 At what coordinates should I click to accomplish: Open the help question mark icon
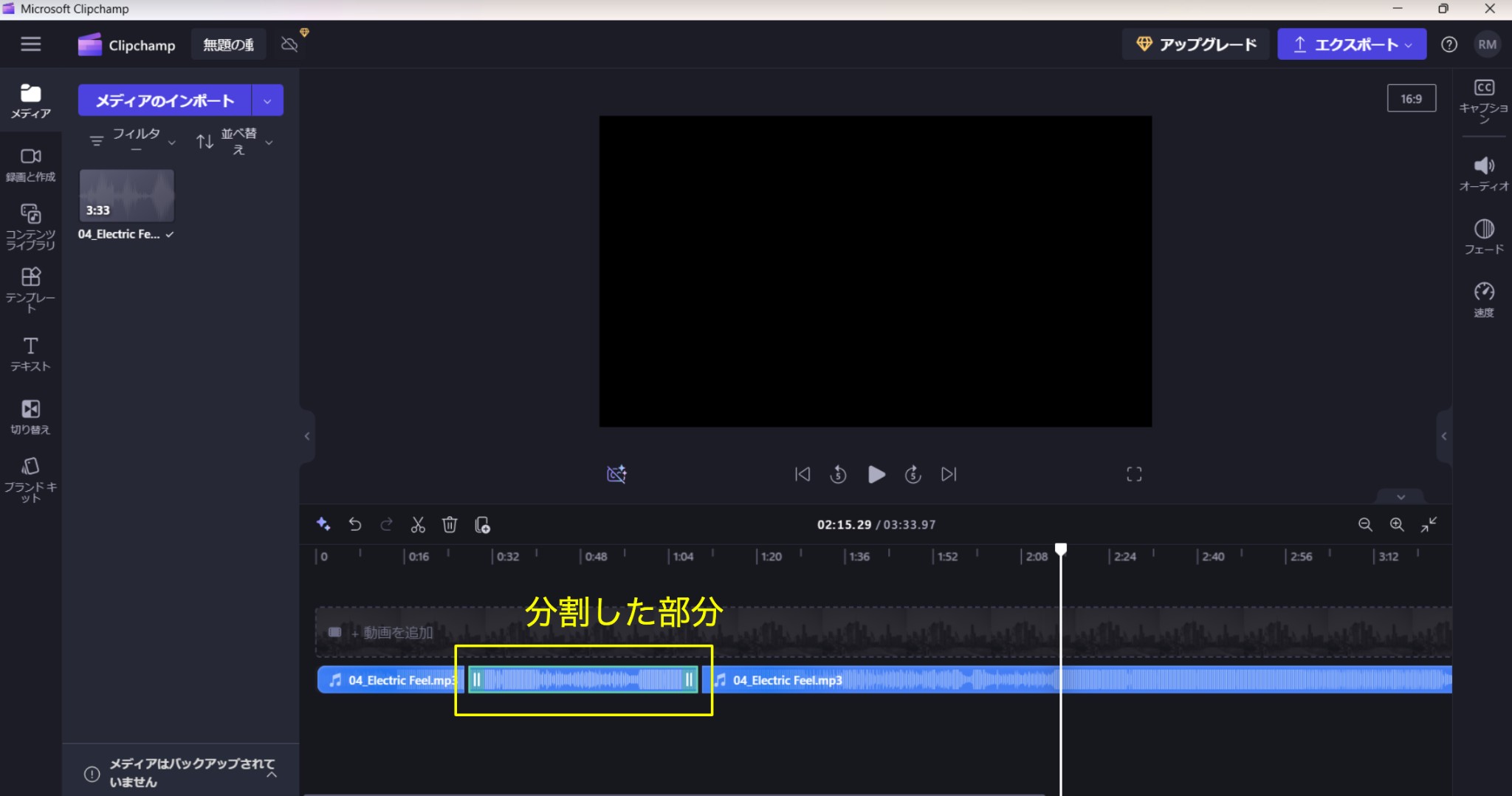click(x=1449, y=44)
